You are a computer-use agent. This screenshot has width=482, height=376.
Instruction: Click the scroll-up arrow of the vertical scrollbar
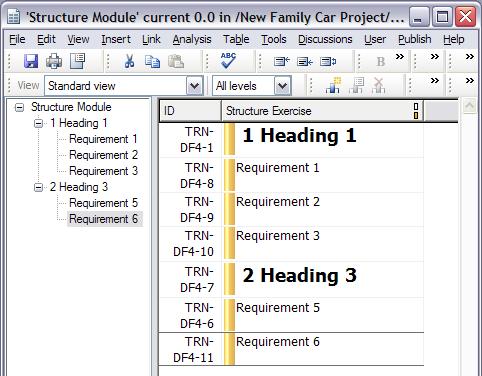[x=470, y=106]
